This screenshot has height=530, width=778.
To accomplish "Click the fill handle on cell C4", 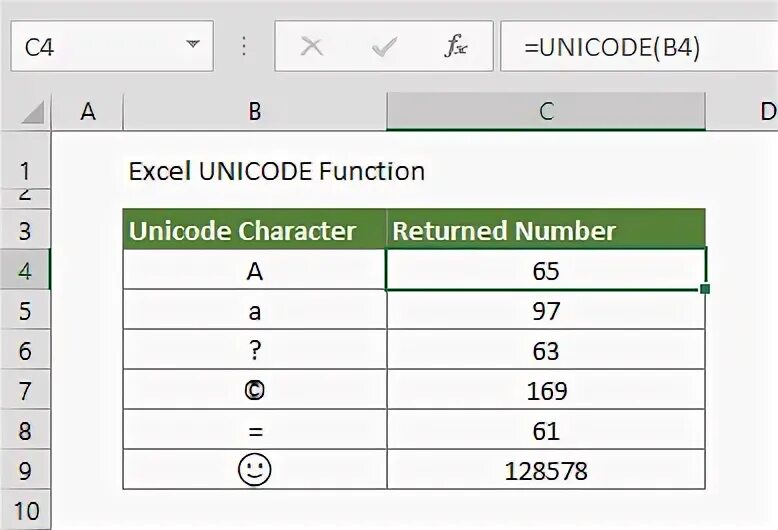I will 705,289.
